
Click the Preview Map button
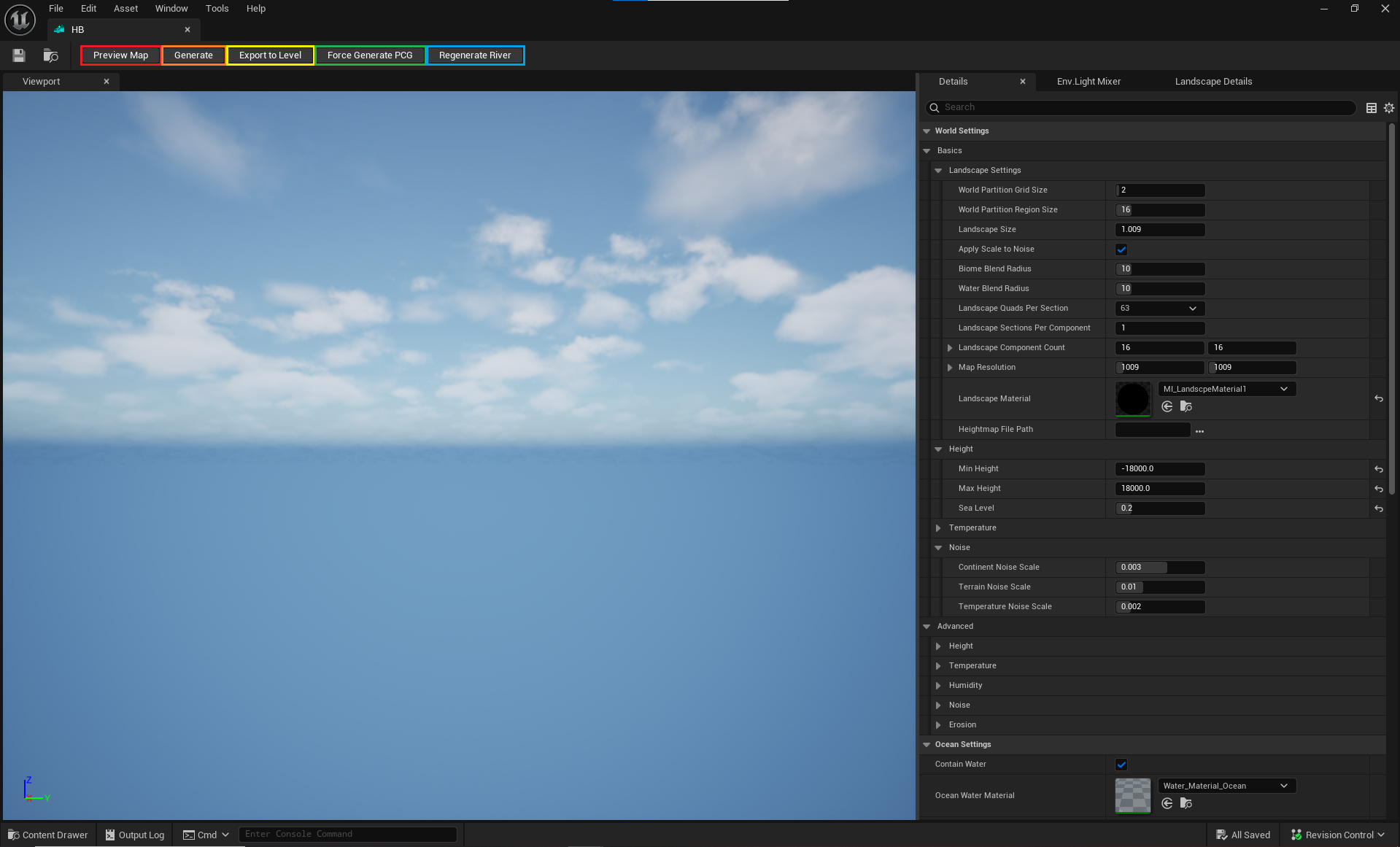(x=120, y=55)
